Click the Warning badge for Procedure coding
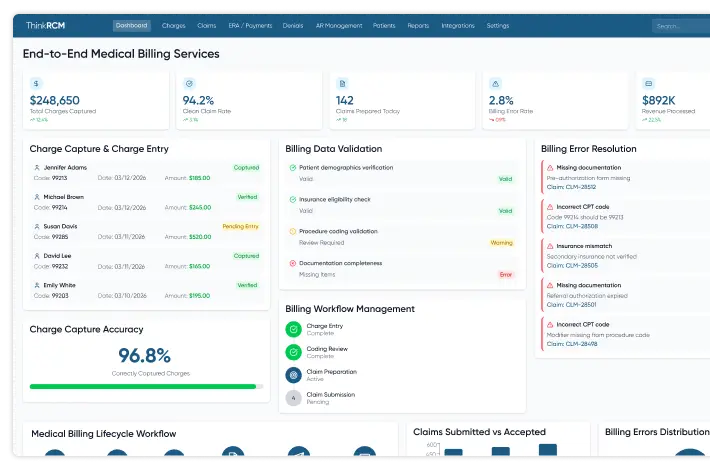 point(501,243)
